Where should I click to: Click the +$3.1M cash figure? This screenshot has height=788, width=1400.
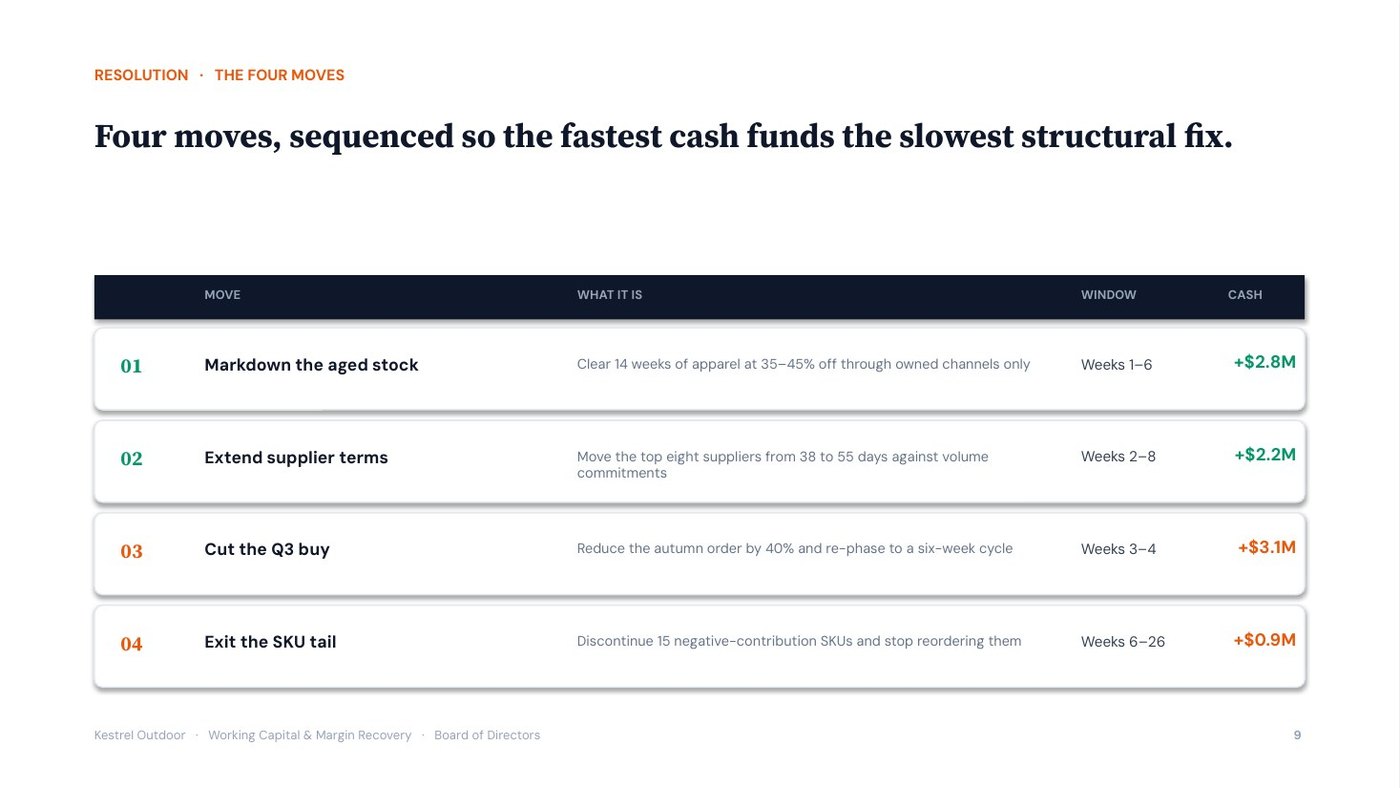(1267, 547)
